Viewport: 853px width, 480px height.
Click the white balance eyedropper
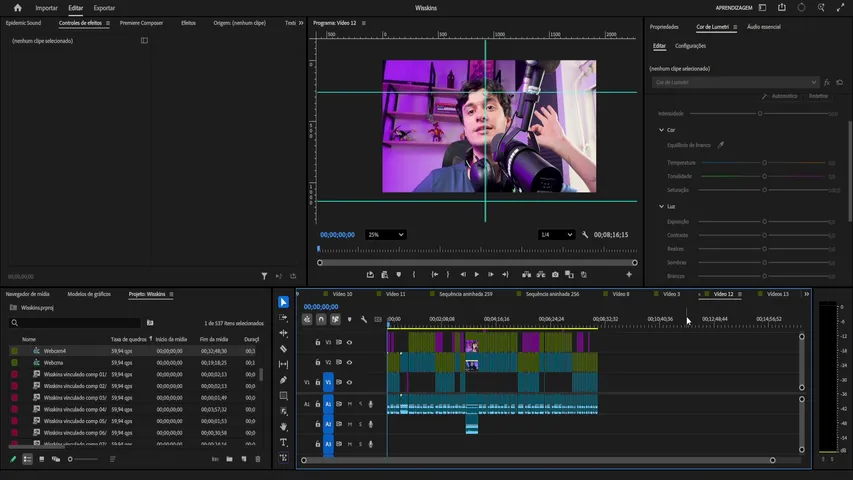[x=721, y=145]
